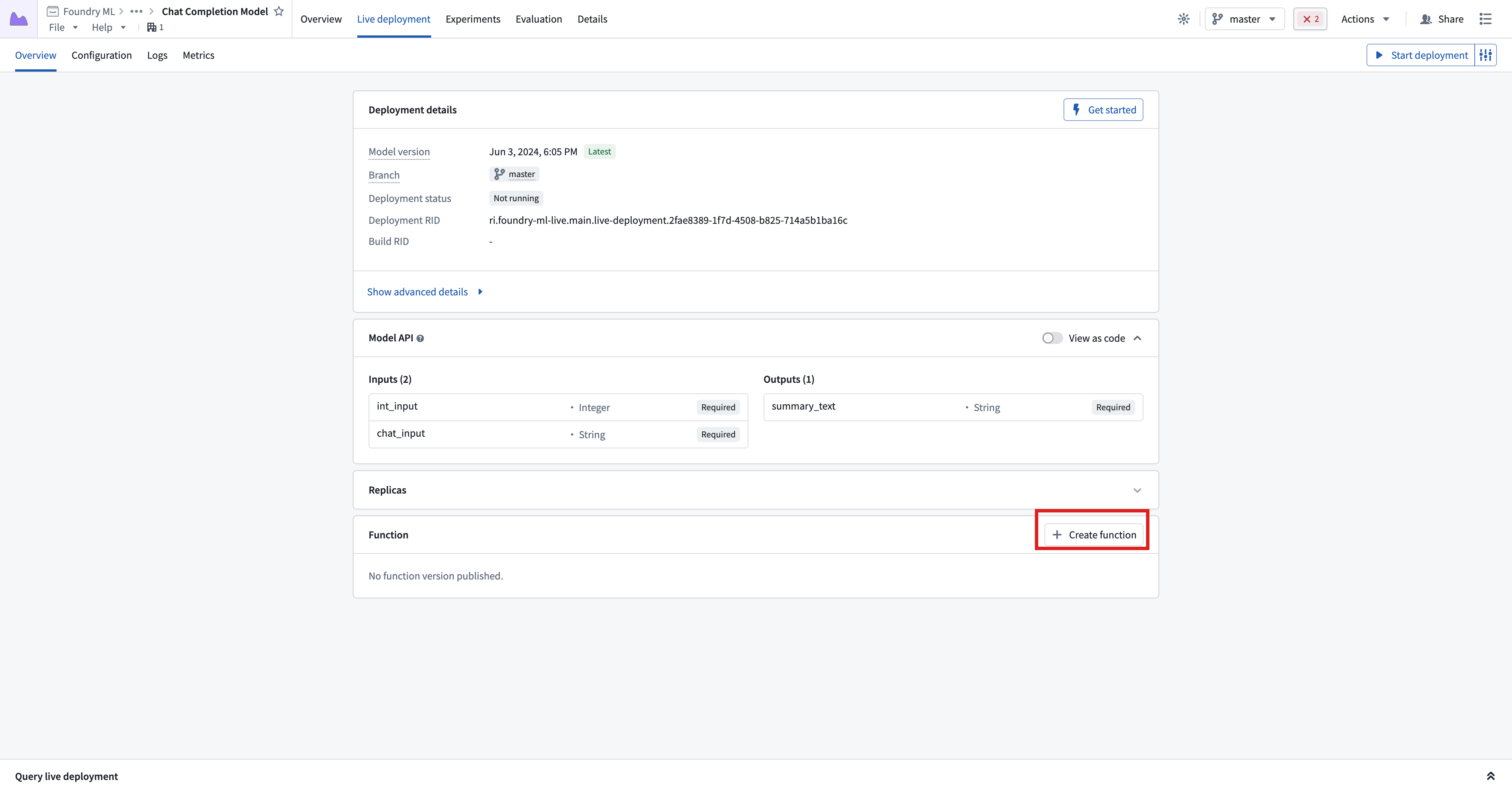Open the breadcrumb ellipsis menu
Viewport: 1512px width, 792px height.
tap(136, 11)
